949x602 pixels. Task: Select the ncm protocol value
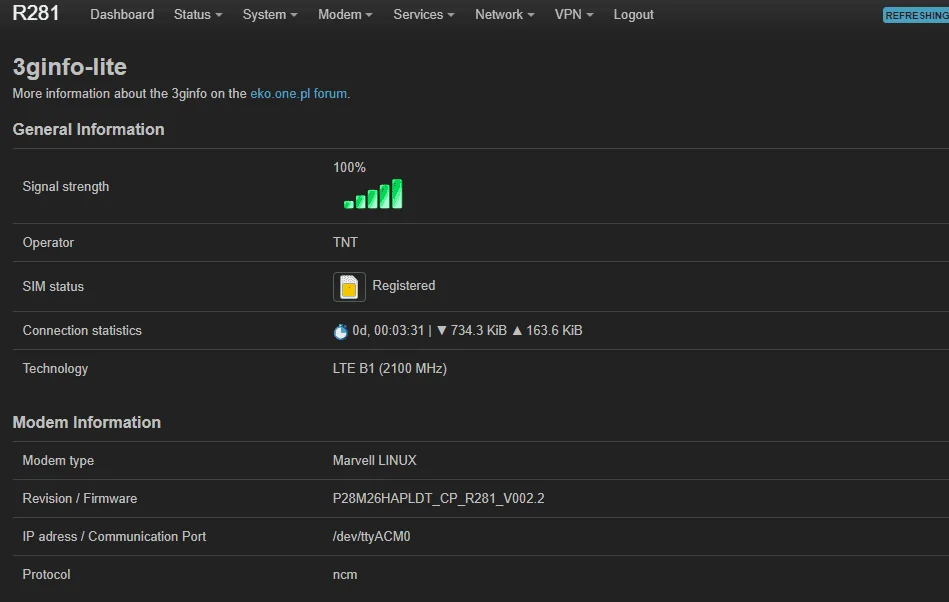click(x=345, y=575)
